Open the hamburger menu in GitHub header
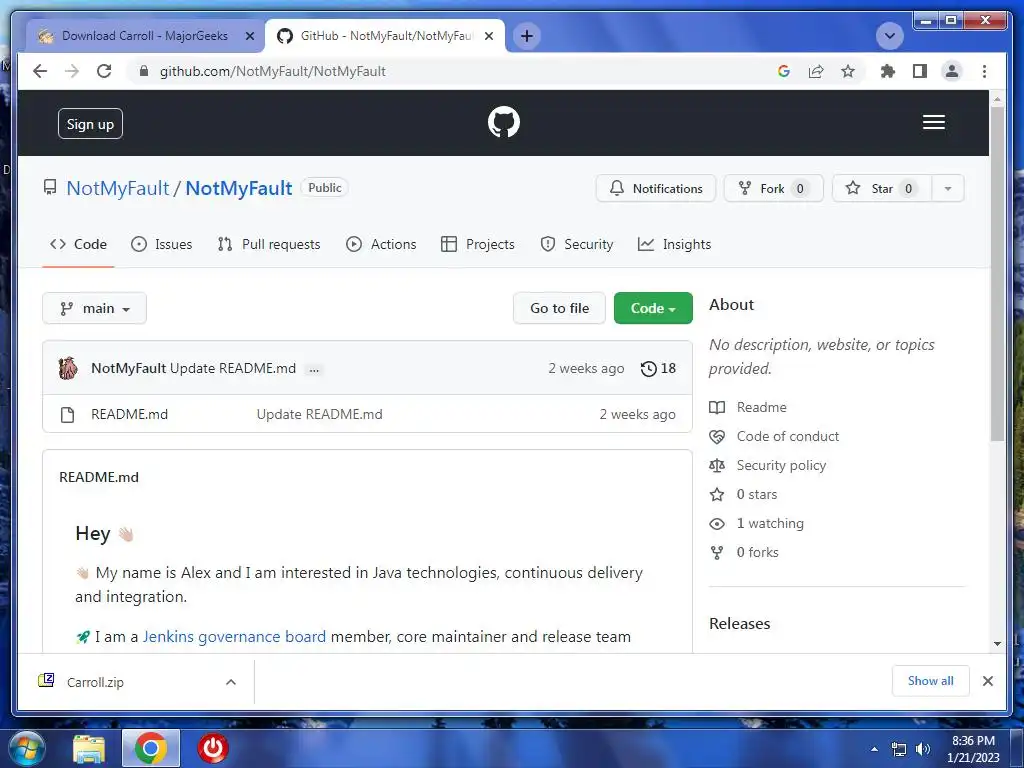1024x768 pixels. coord(933,122)
